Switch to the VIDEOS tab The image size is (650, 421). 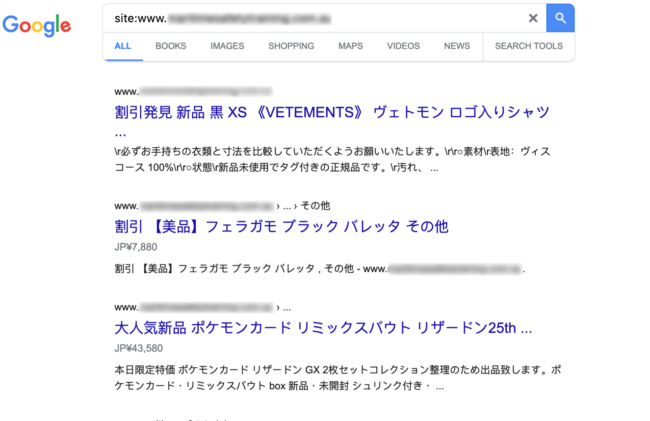click(403, 46)
